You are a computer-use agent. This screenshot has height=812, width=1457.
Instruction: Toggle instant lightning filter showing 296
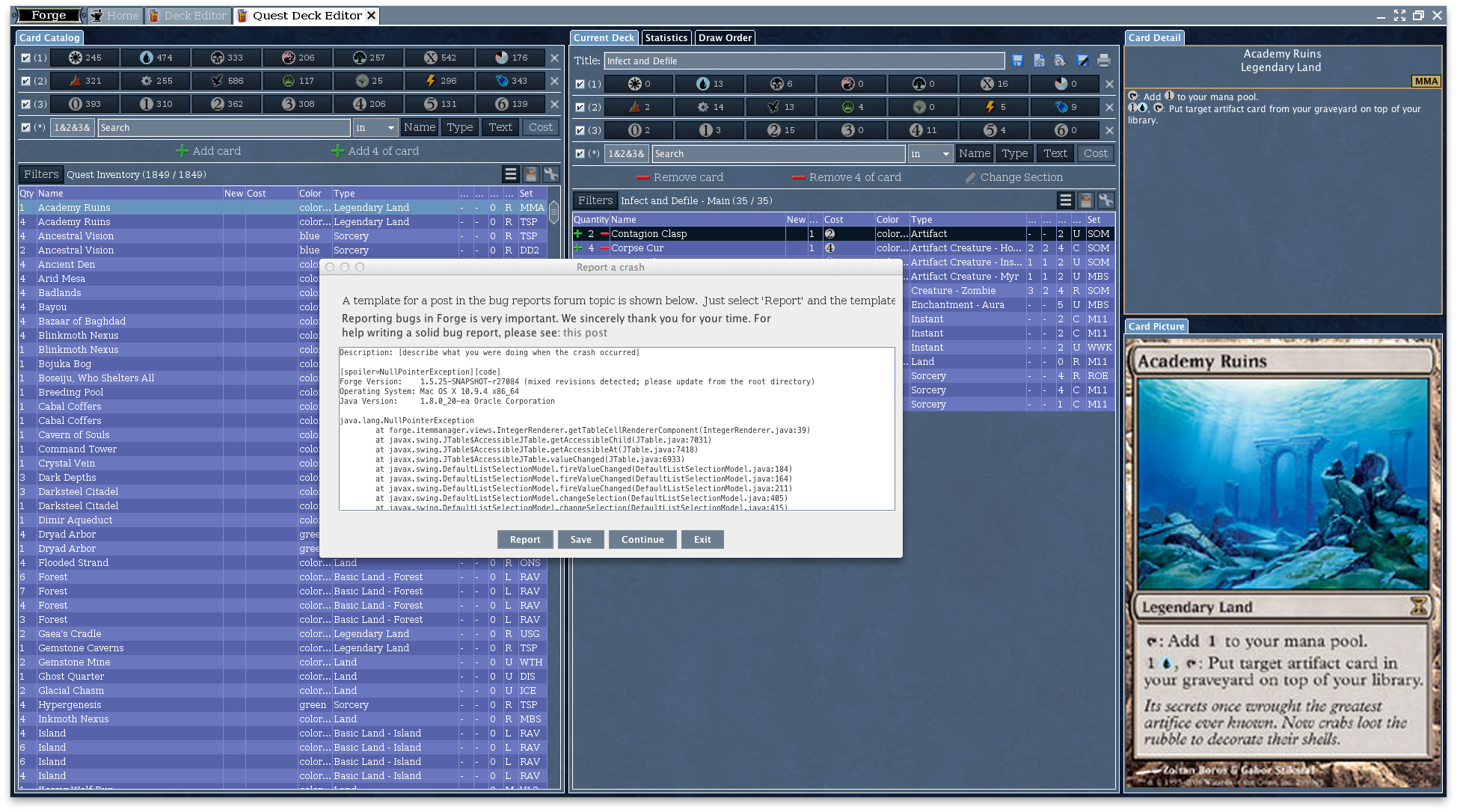pos(440,81)
